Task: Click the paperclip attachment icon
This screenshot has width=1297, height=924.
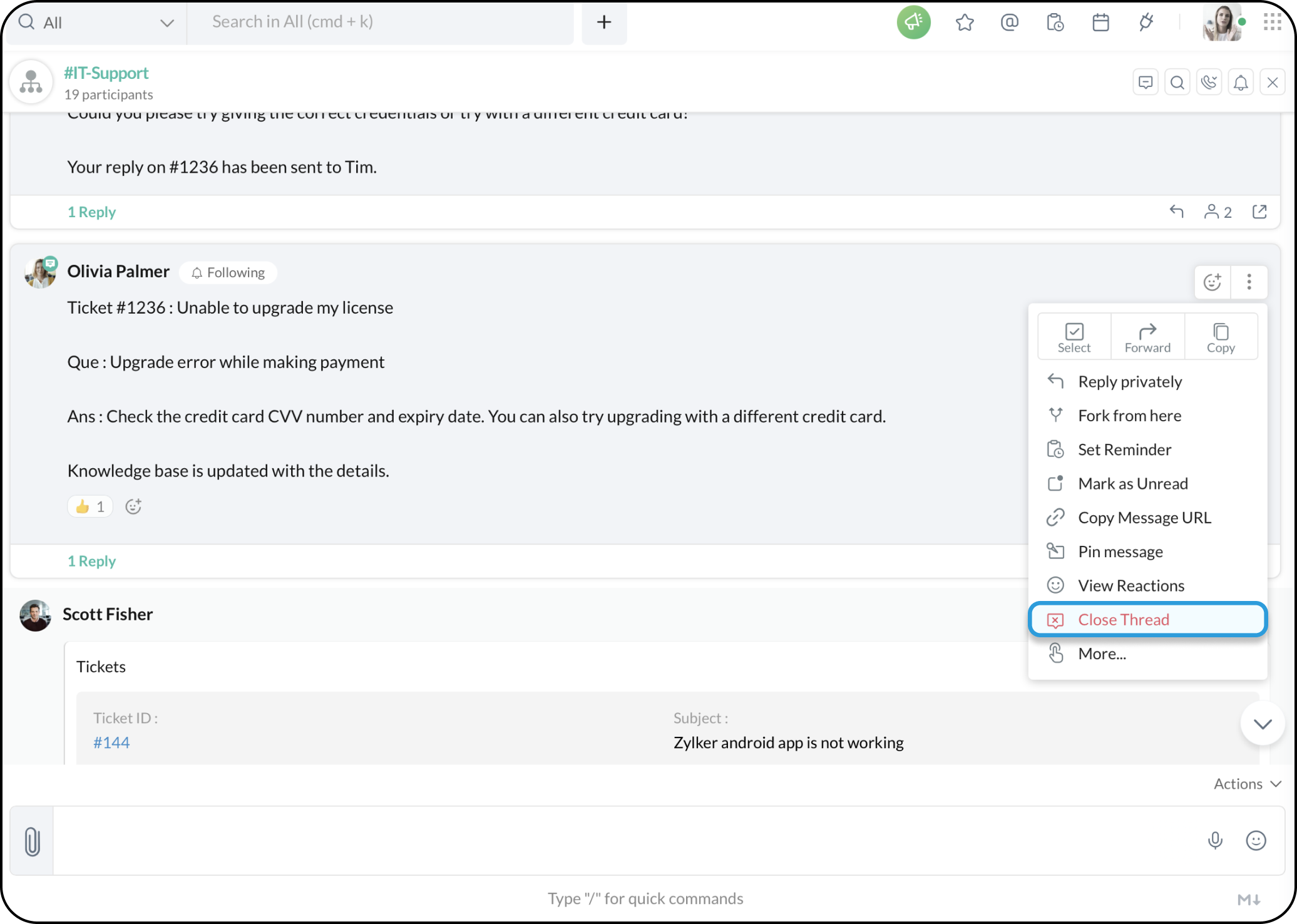Action: [33, 841]
